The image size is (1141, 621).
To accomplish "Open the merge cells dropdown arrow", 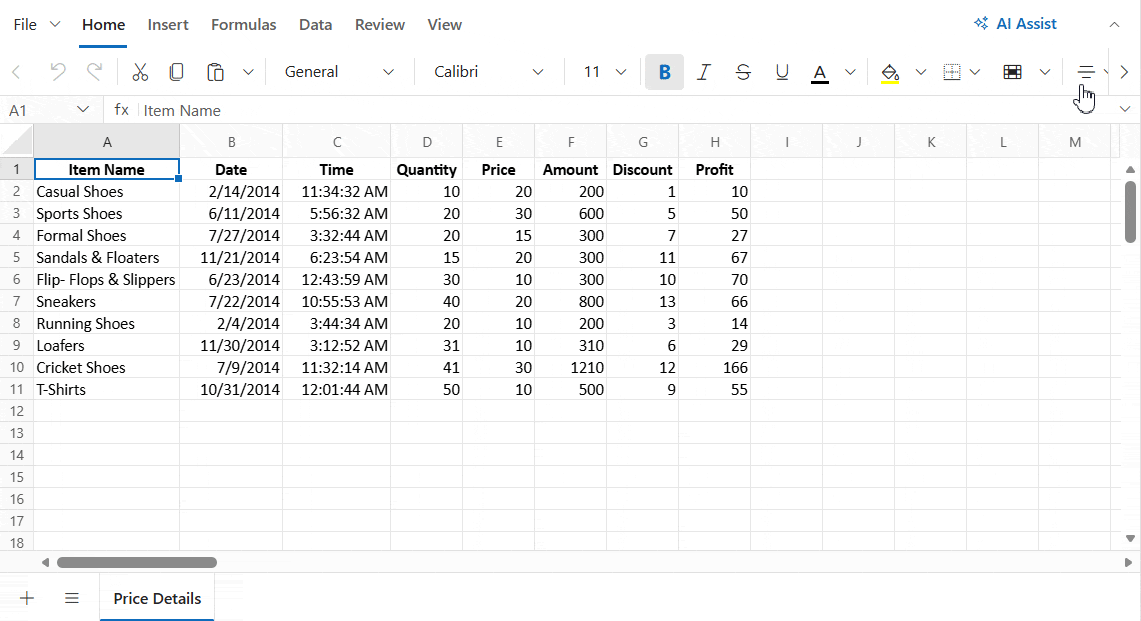I will click(x=1045, y=72).
